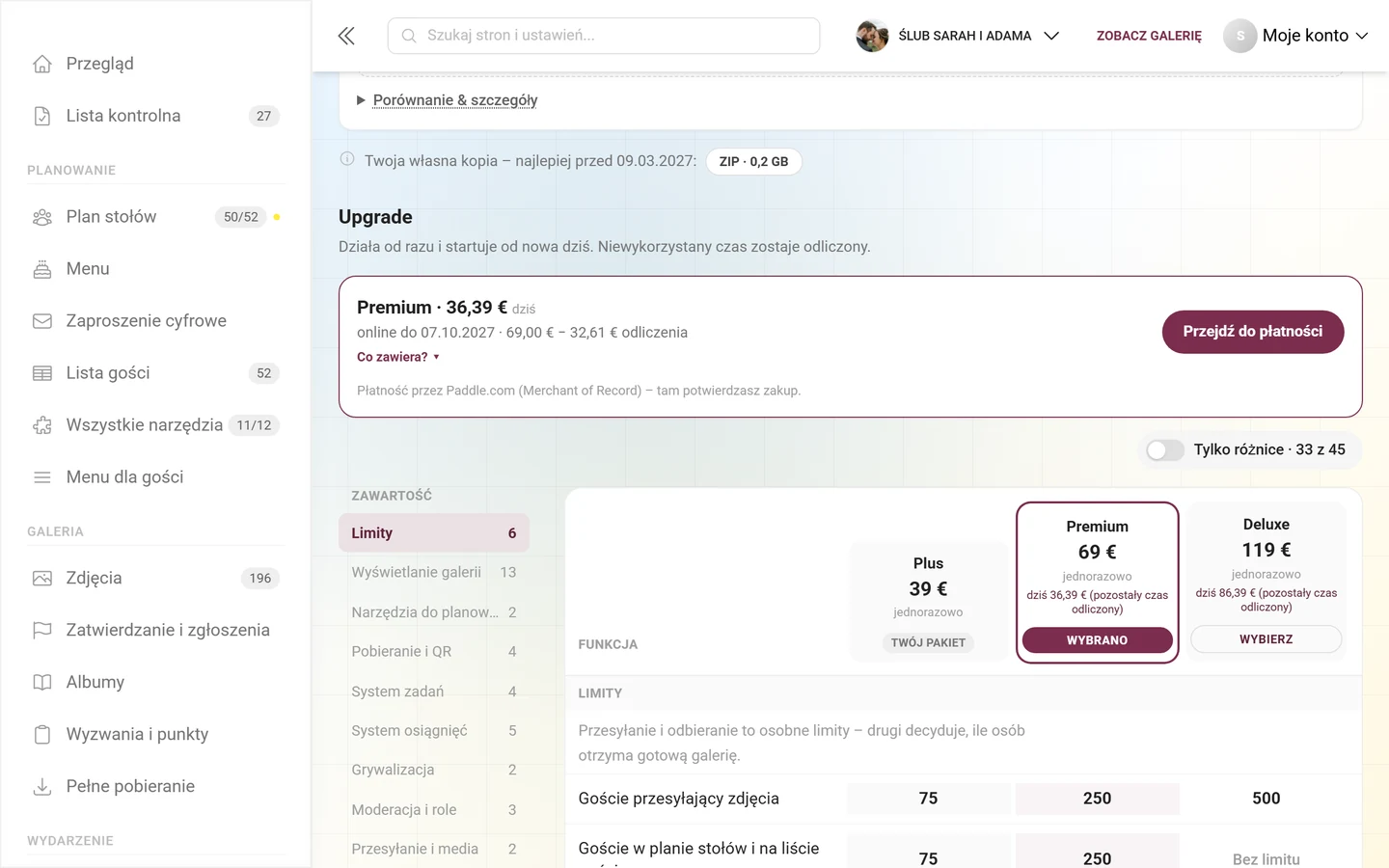Select the Limity category
This screenshot has width=1389, height=868.
tap(434, 533)
